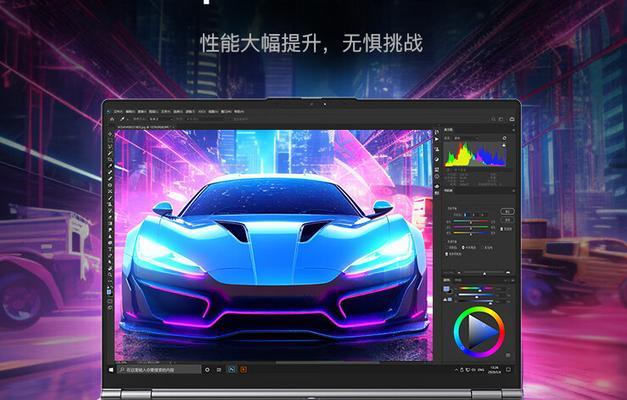Screen dimensions: 627x400
Task: Open Windows Task View on the taskbar
Action: (x=219, y=370)
